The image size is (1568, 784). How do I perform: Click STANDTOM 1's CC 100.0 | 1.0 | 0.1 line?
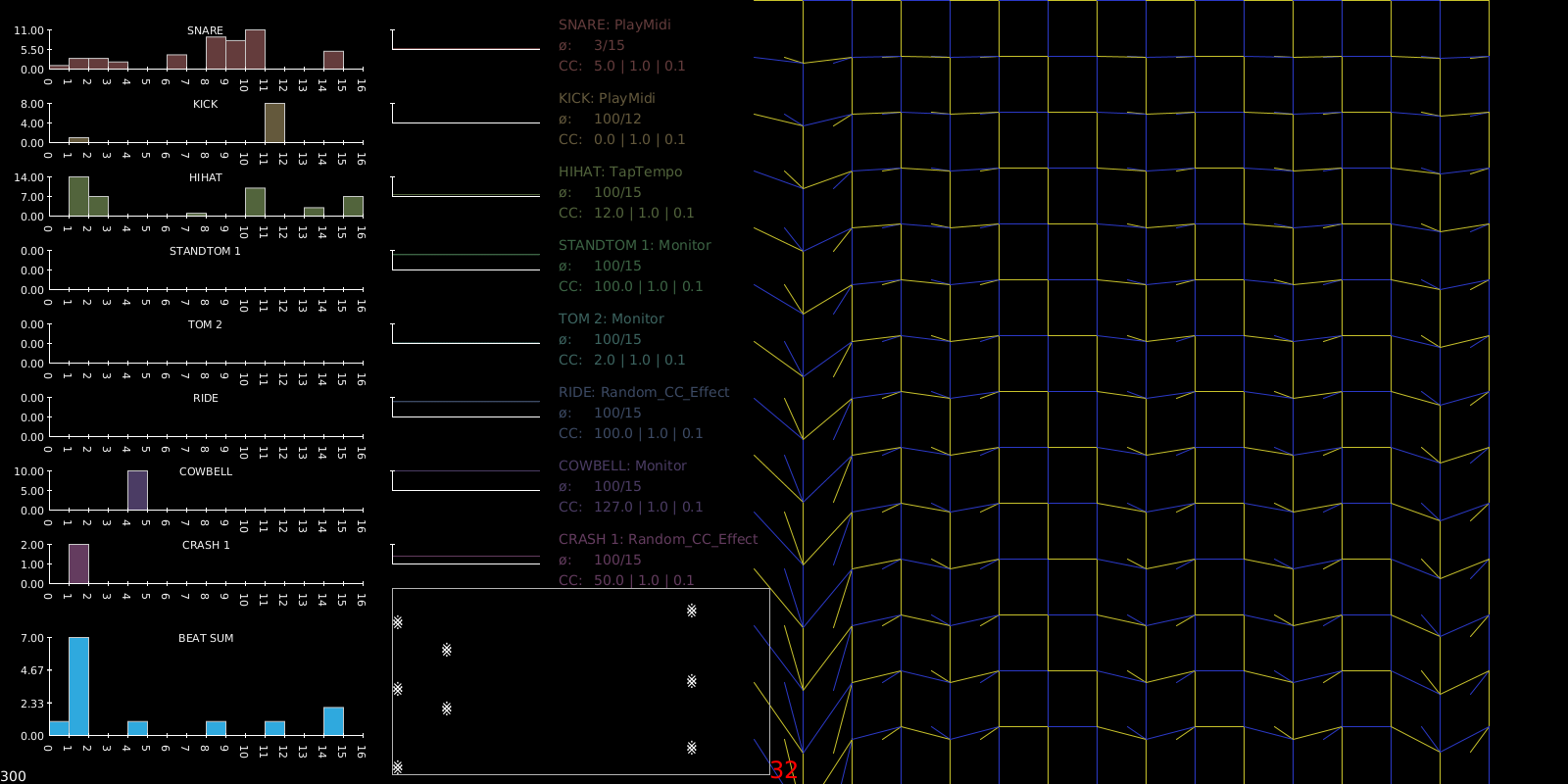click(631, 286)
